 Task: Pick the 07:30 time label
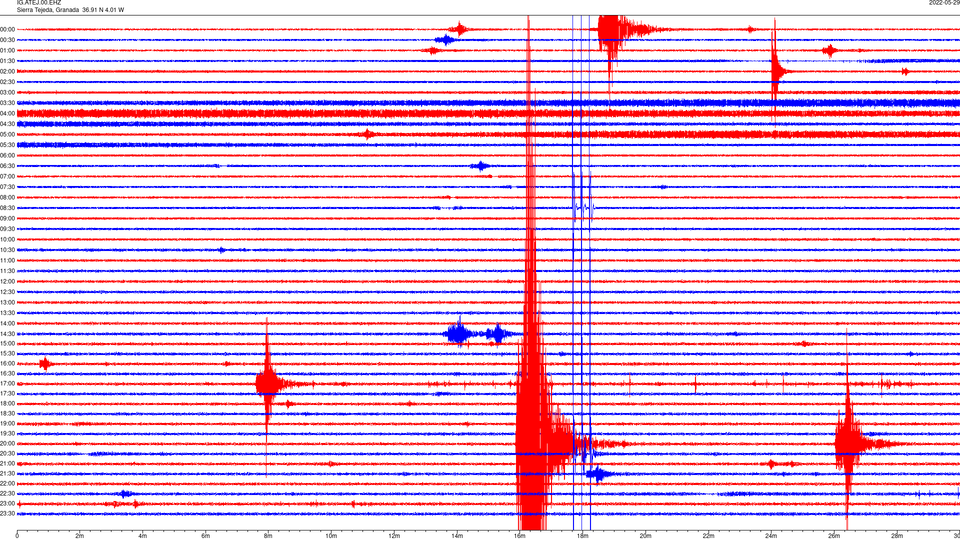tap(7, 187)
